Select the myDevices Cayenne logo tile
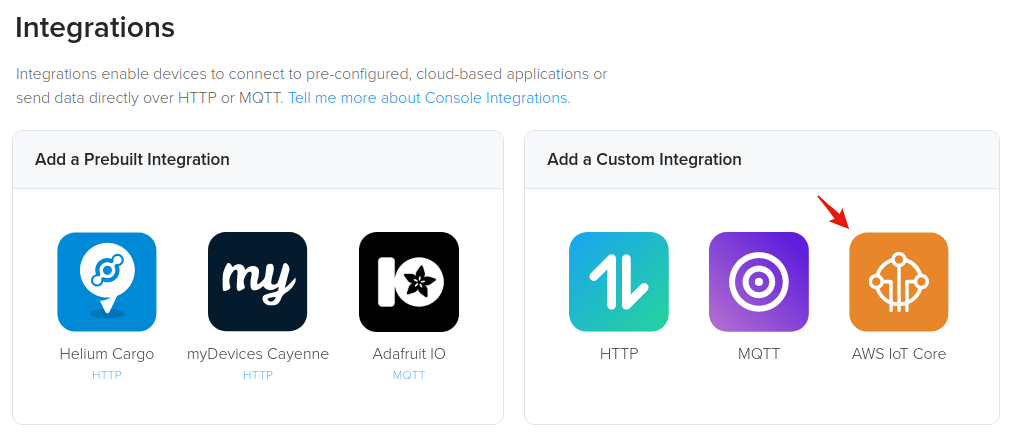 click(x=257, y=282)
